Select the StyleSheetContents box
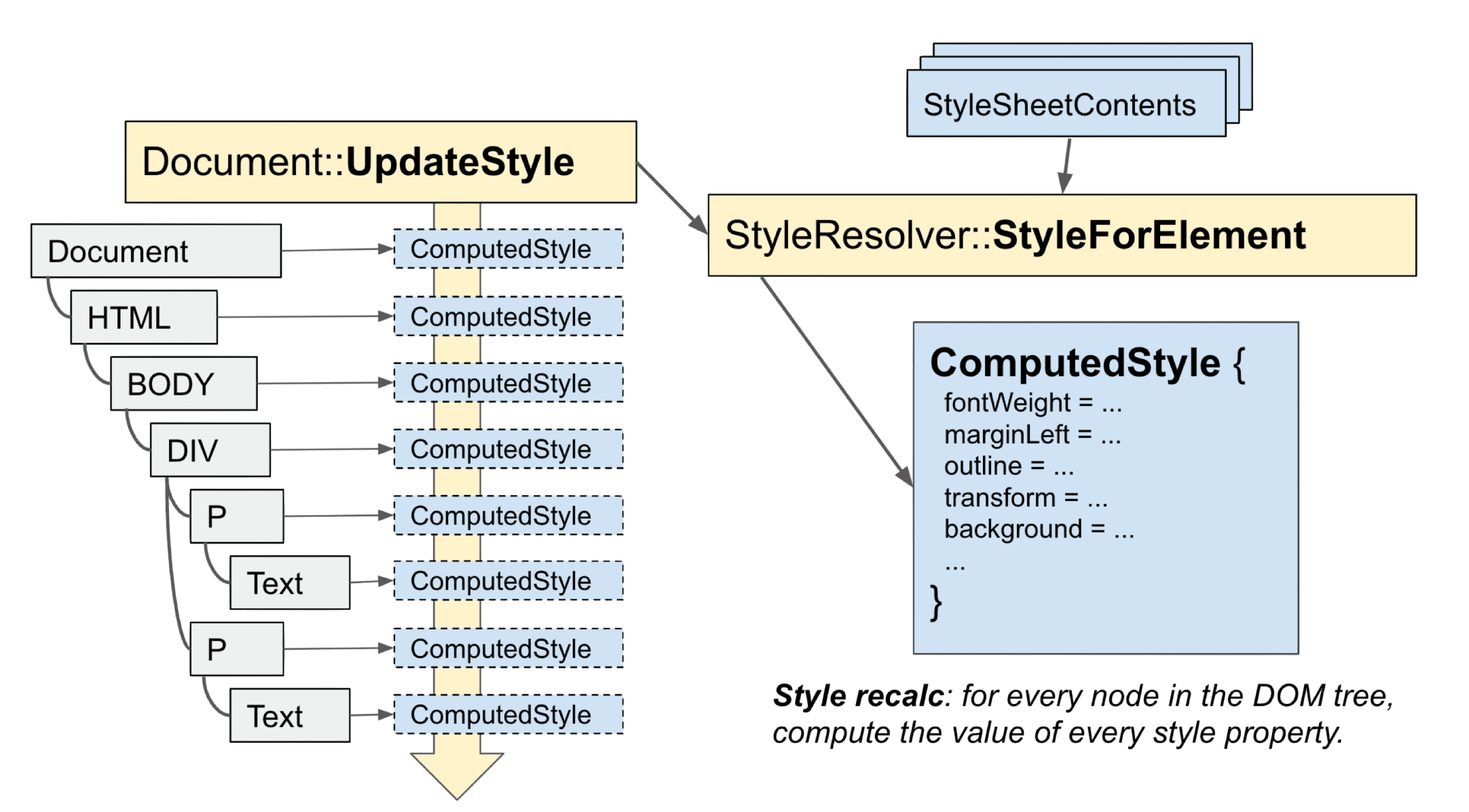The height and width of the screenshot is (812, 1469). point(1066,103)
